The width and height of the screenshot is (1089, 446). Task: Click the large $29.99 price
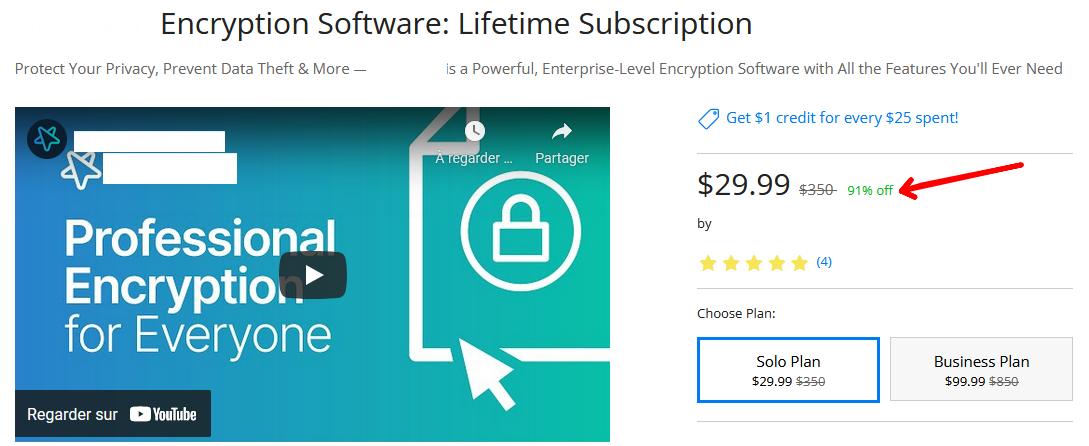click(743, 185)
